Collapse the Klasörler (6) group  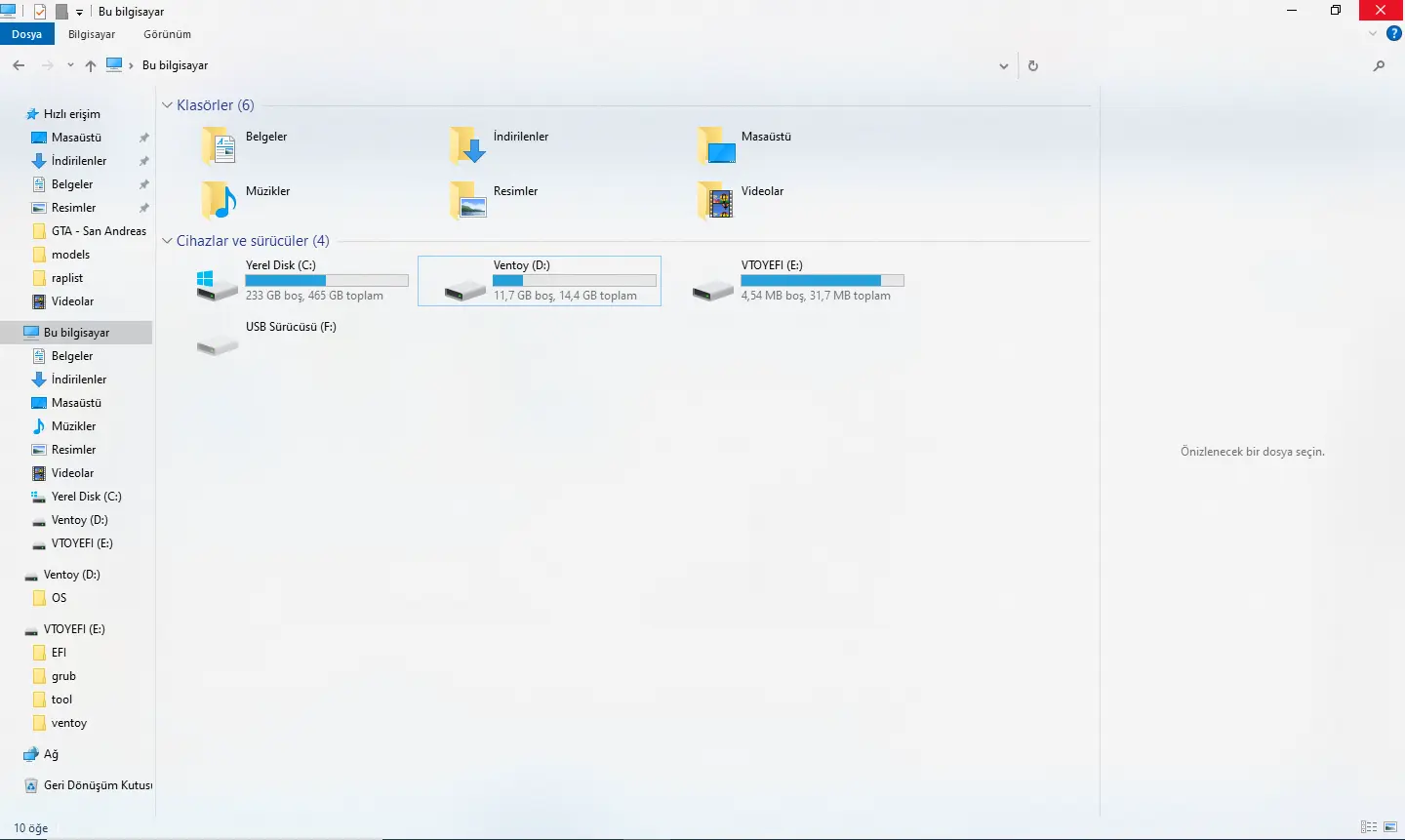167,105
